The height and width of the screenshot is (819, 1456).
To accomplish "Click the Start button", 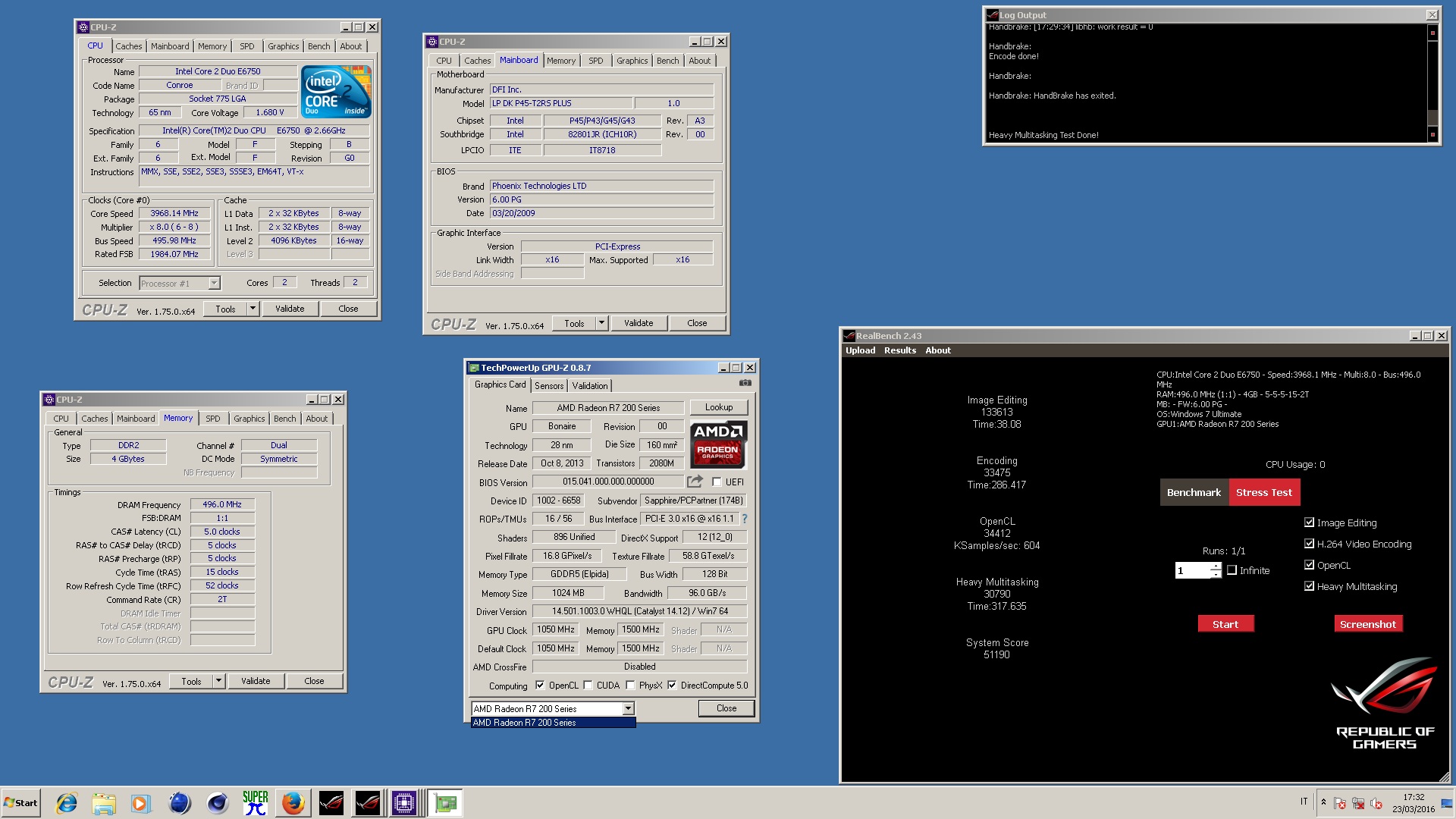I will tap(20, 803).
